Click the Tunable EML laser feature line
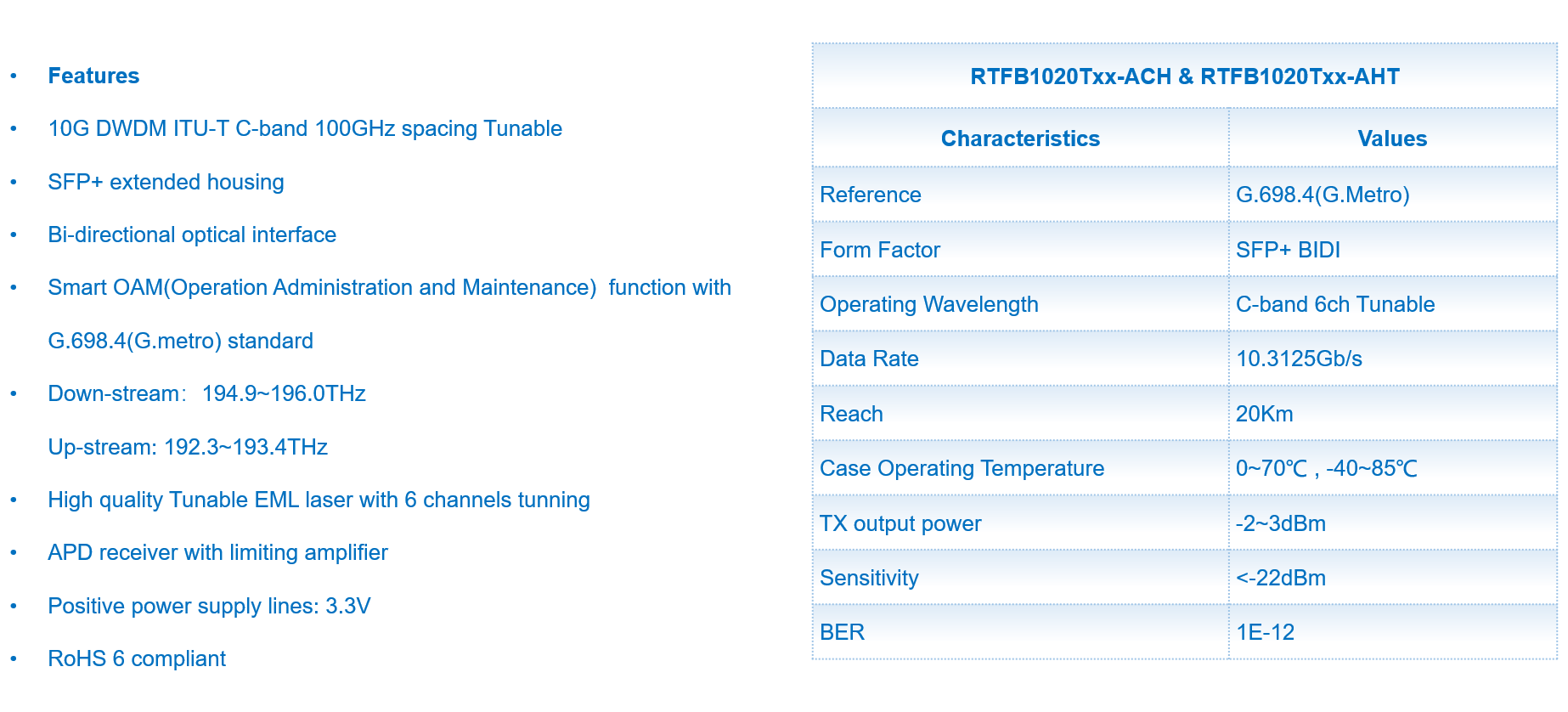Viewport: 1568px width, 712px height. (x=319, y=500)
